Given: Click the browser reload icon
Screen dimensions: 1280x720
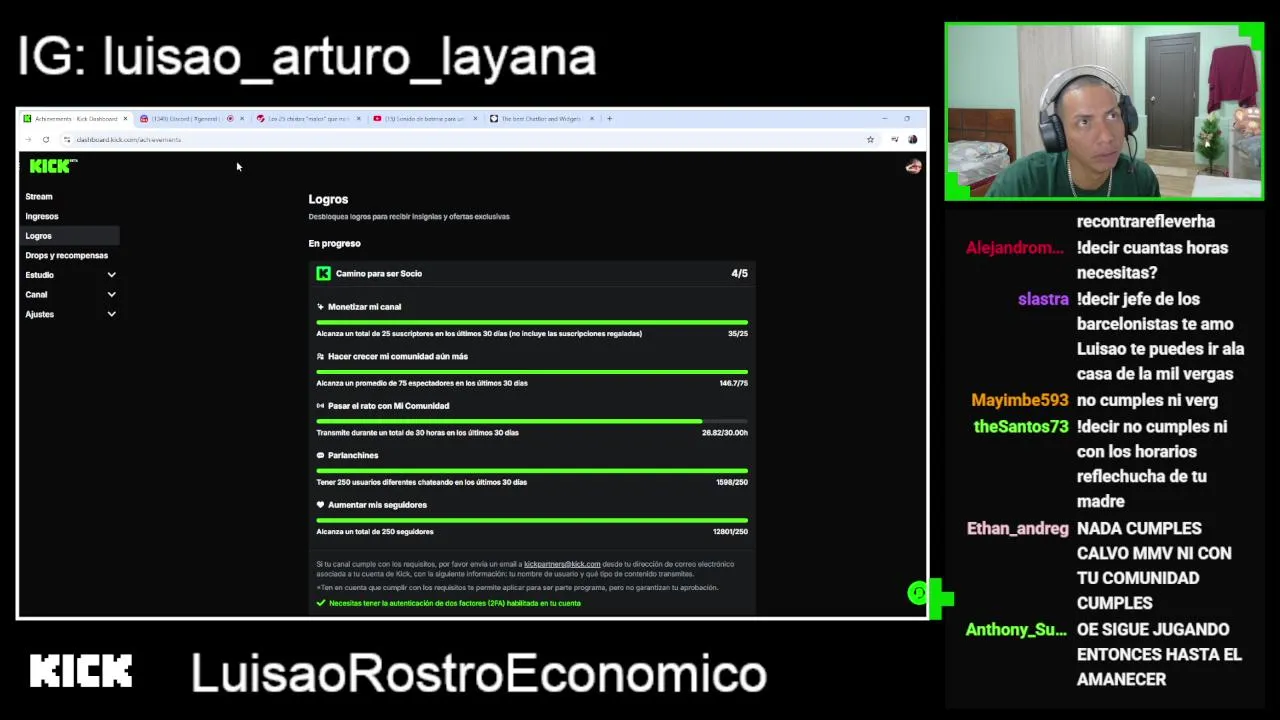Looking at the screenshot, I should [46, 139].
